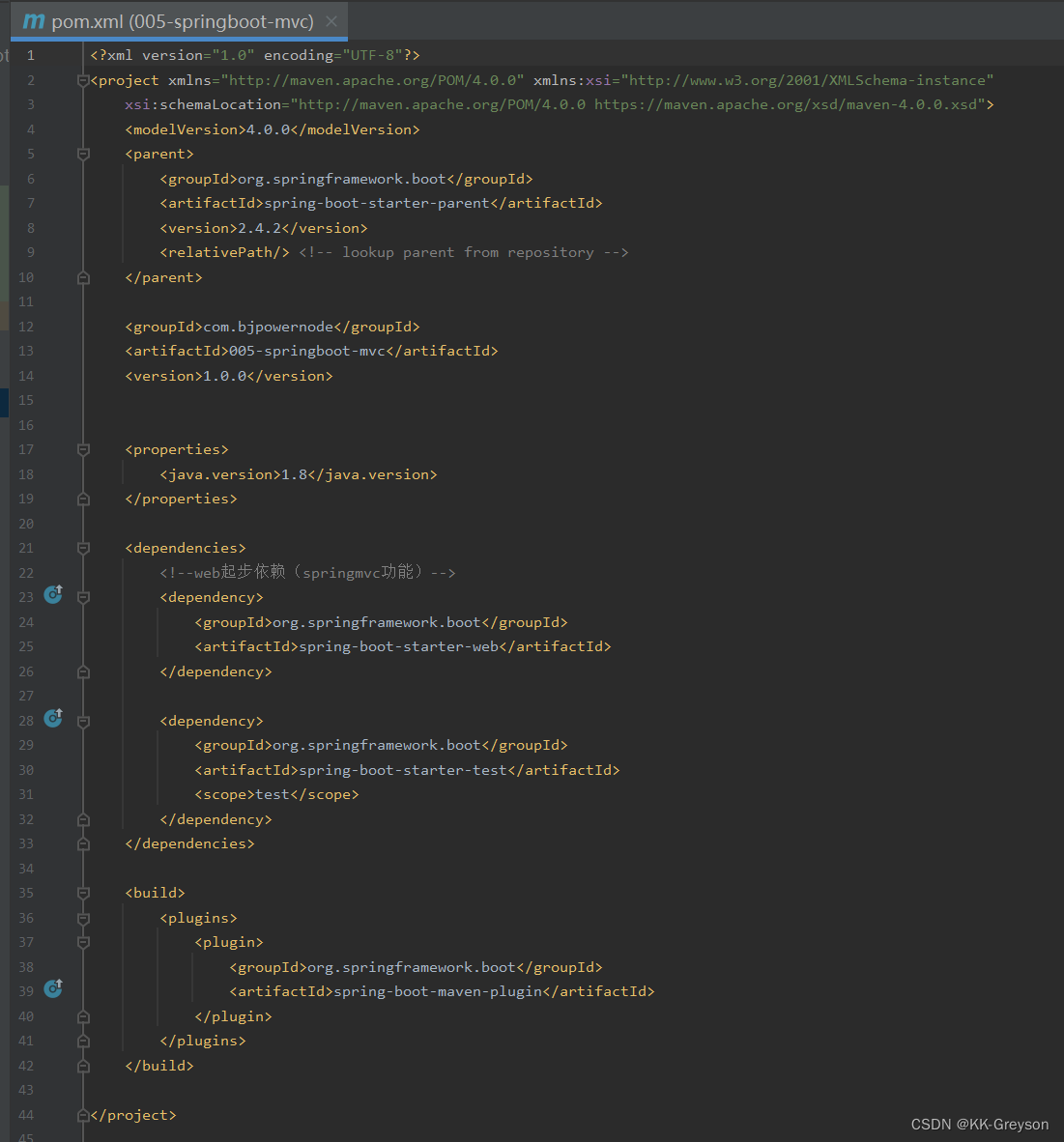The height and width of the screenshot is (1142, 1064).
Task: Collapse the project tag fold on line 2
Action: pyautogui.click(x=83, y=80)
